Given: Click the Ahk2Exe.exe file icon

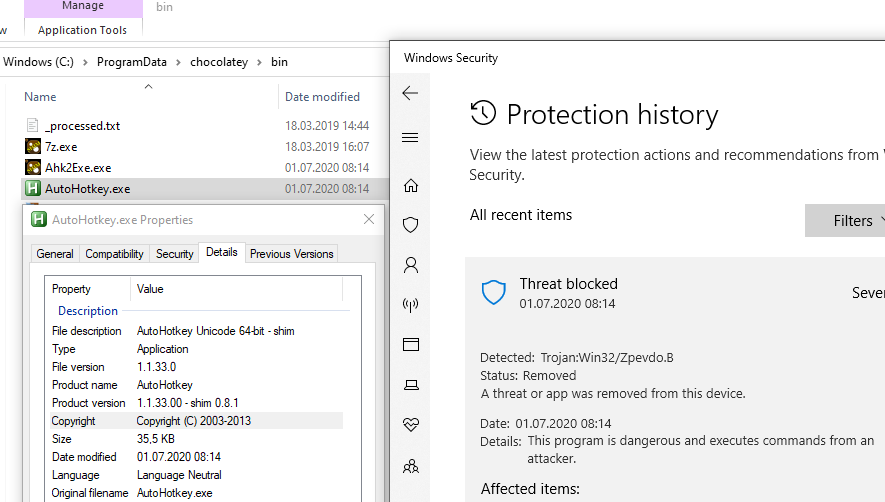Looking at the screenshot, I should point(33,167).
